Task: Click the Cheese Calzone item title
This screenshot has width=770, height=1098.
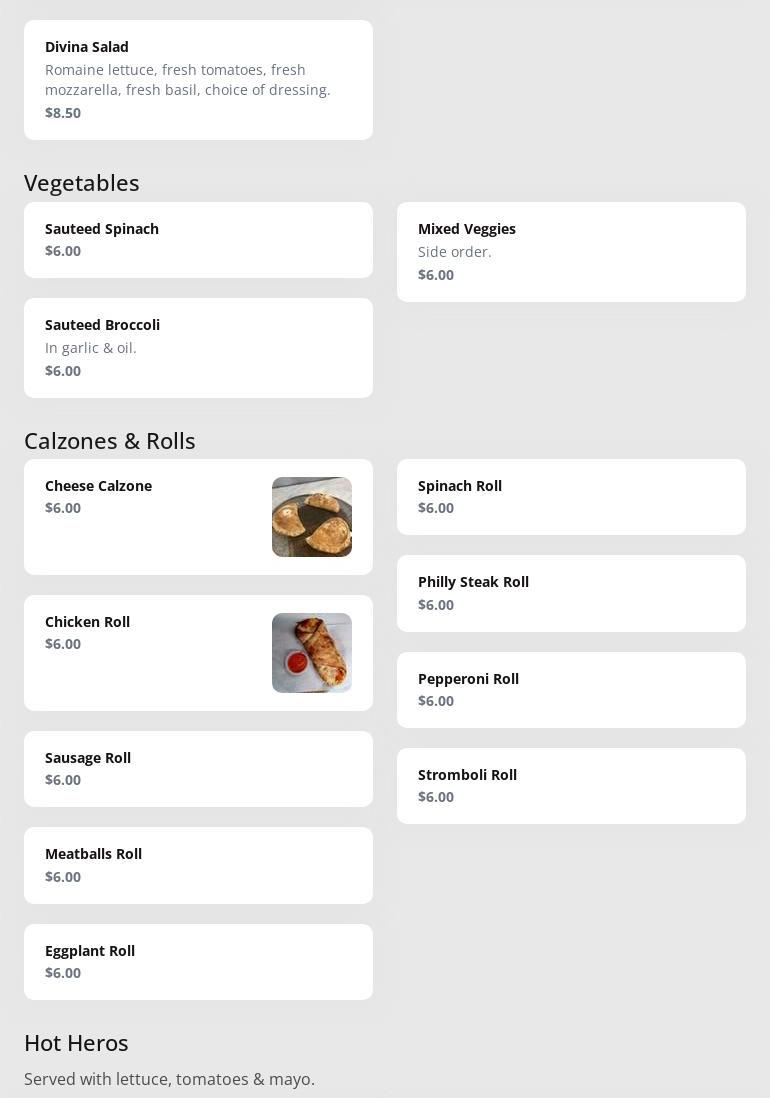Action: click(x=98, y=486)
